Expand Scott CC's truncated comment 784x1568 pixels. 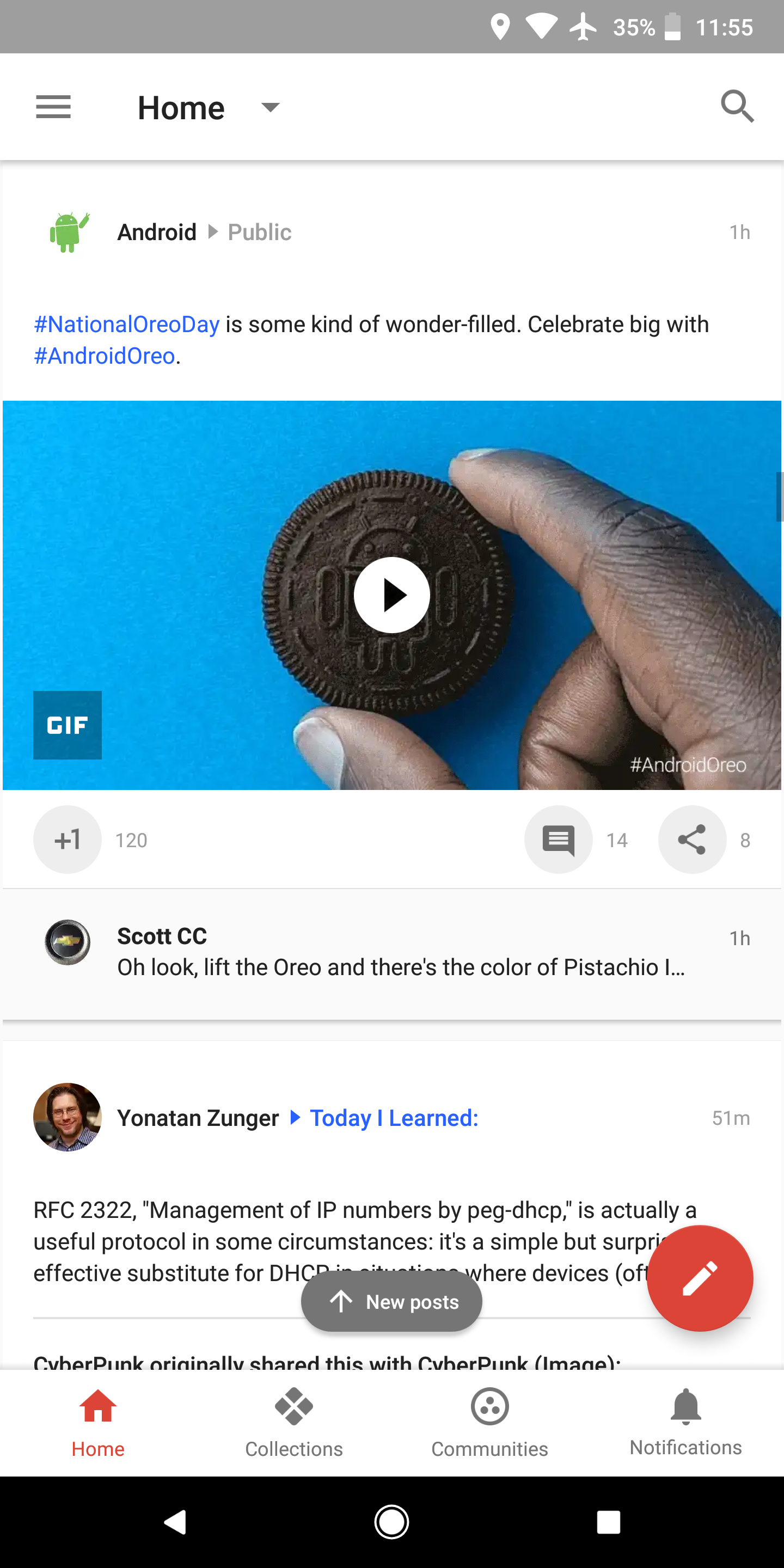click(x=402, y=966)
